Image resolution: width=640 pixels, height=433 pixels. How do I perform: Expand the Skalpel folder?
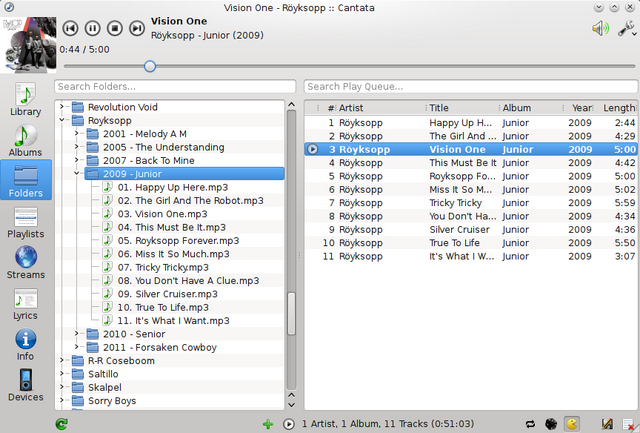[x=62, y=387]
